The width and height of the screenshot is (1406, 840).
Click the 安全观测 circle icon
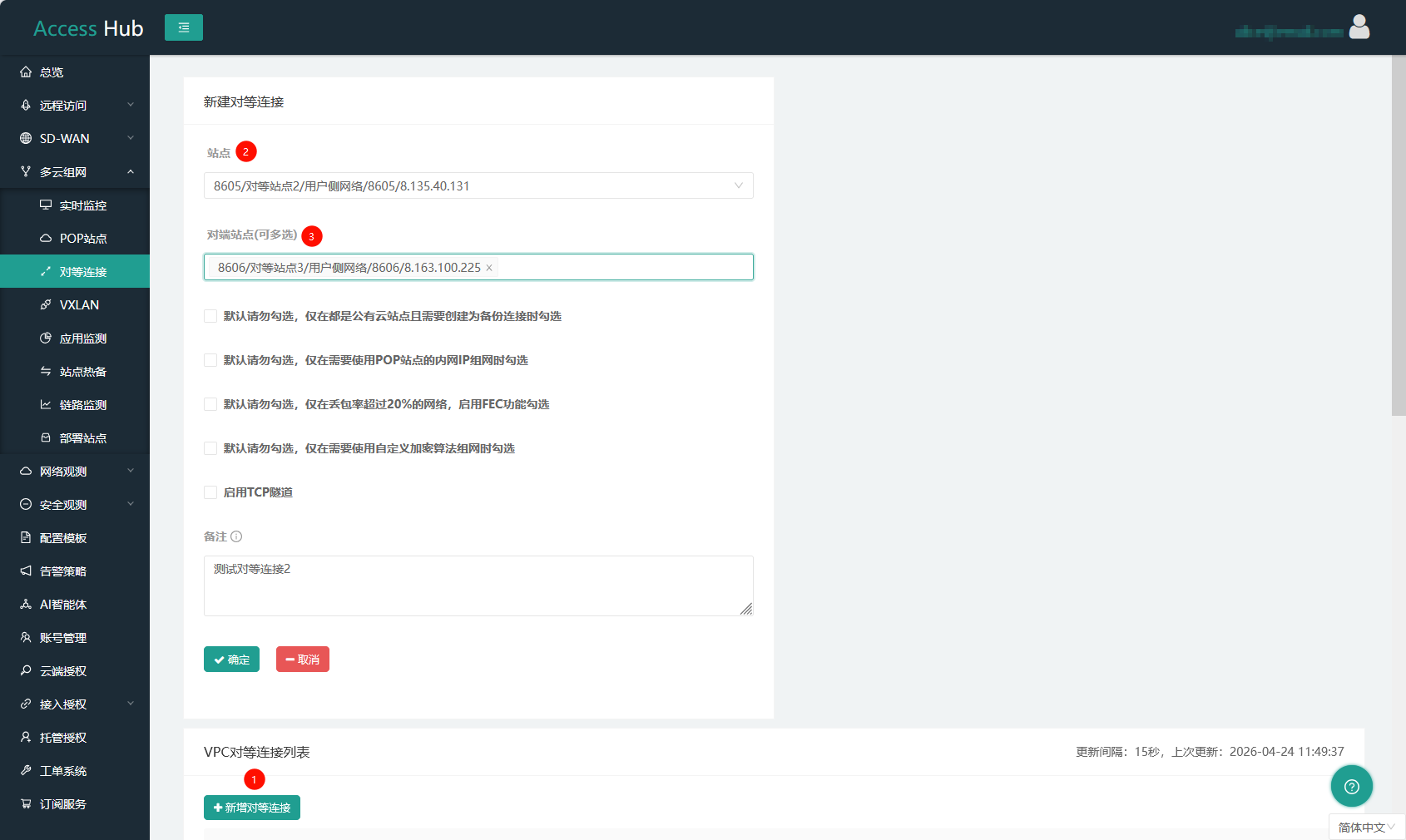click(x=26, y=505)
